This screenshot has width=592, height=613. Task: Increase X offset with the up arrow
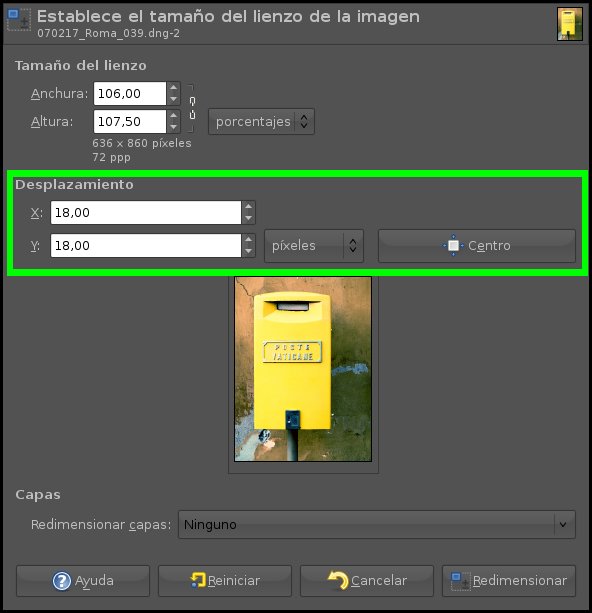pyautogui.click(x=249, y=207)
